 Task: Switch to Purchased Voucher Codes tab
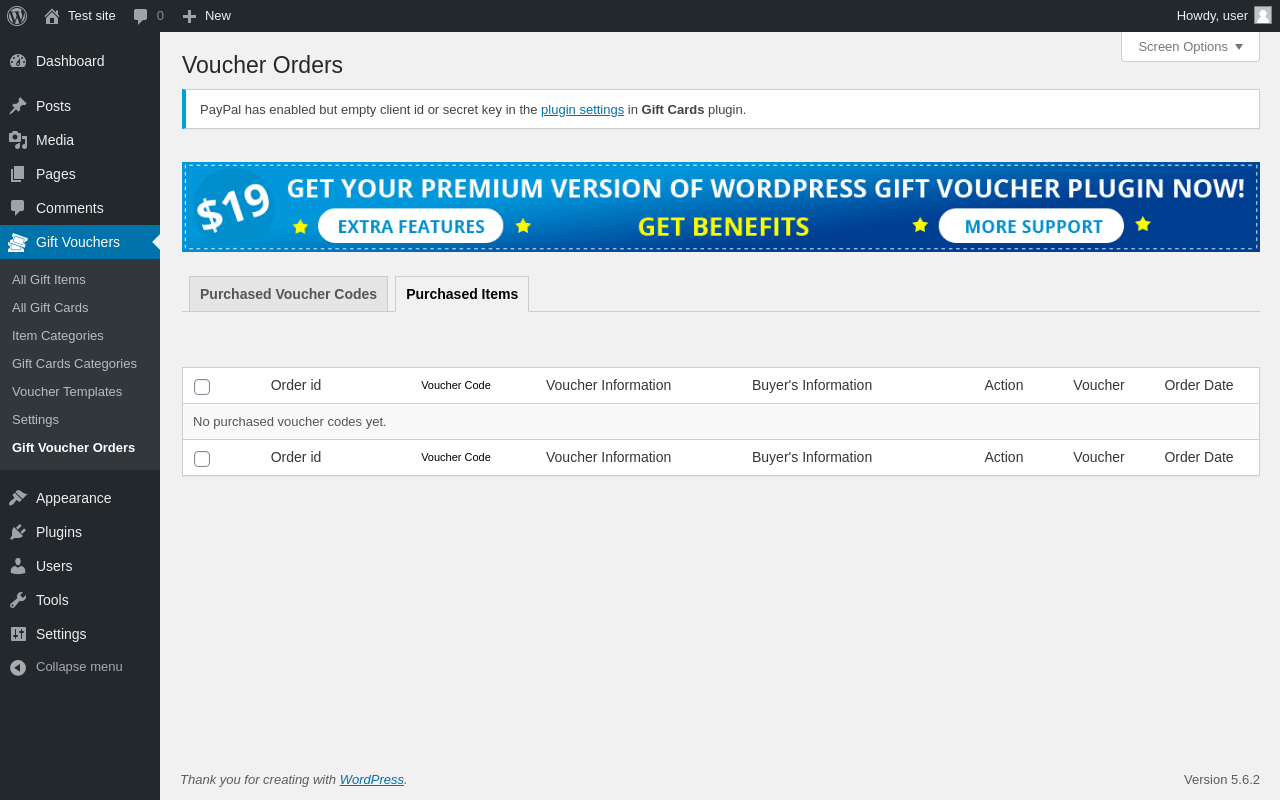[x=288, y=294]
